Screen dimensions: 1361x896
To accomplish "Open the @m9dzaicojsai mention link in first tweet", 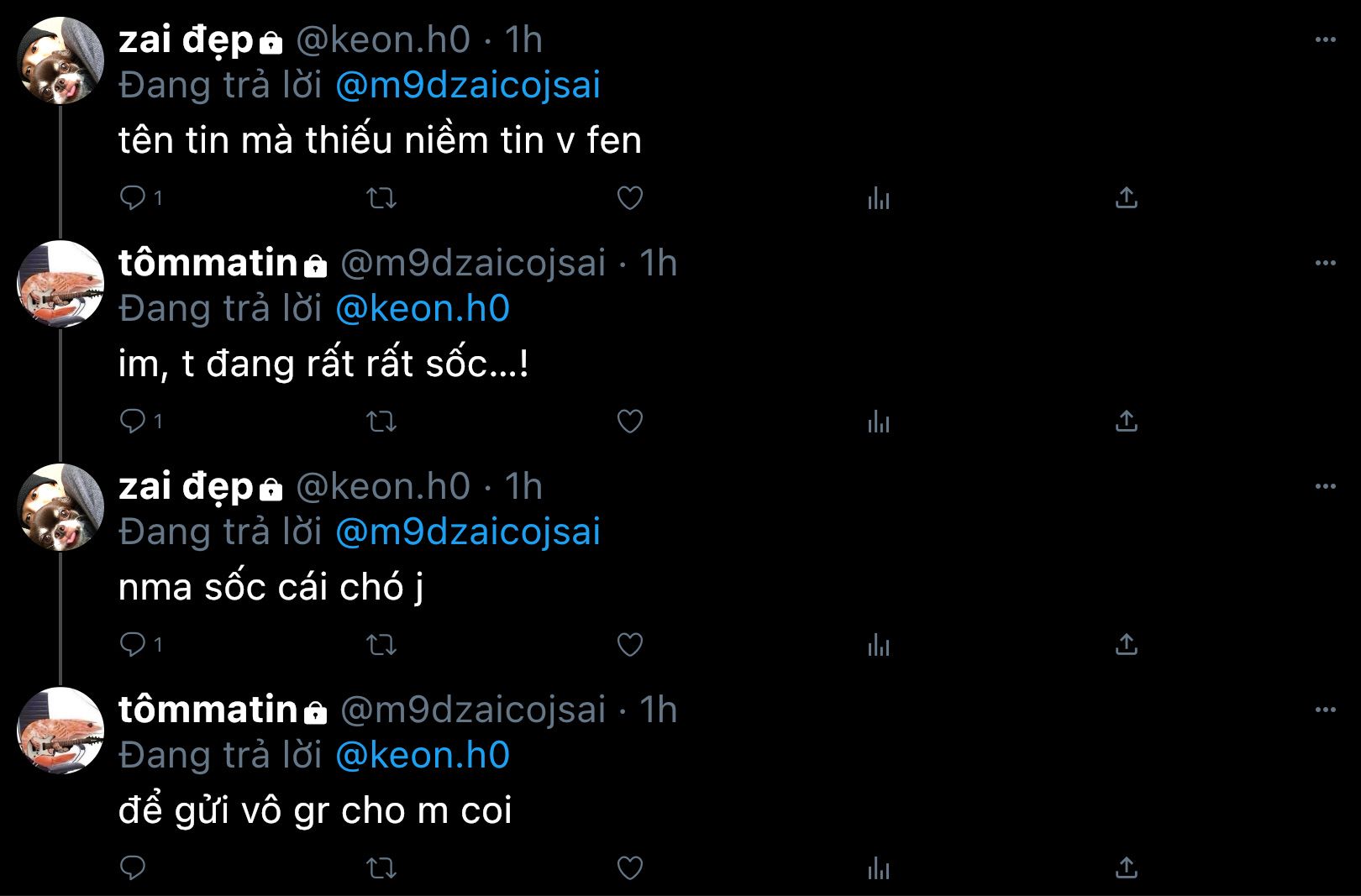I will (468, 86).
